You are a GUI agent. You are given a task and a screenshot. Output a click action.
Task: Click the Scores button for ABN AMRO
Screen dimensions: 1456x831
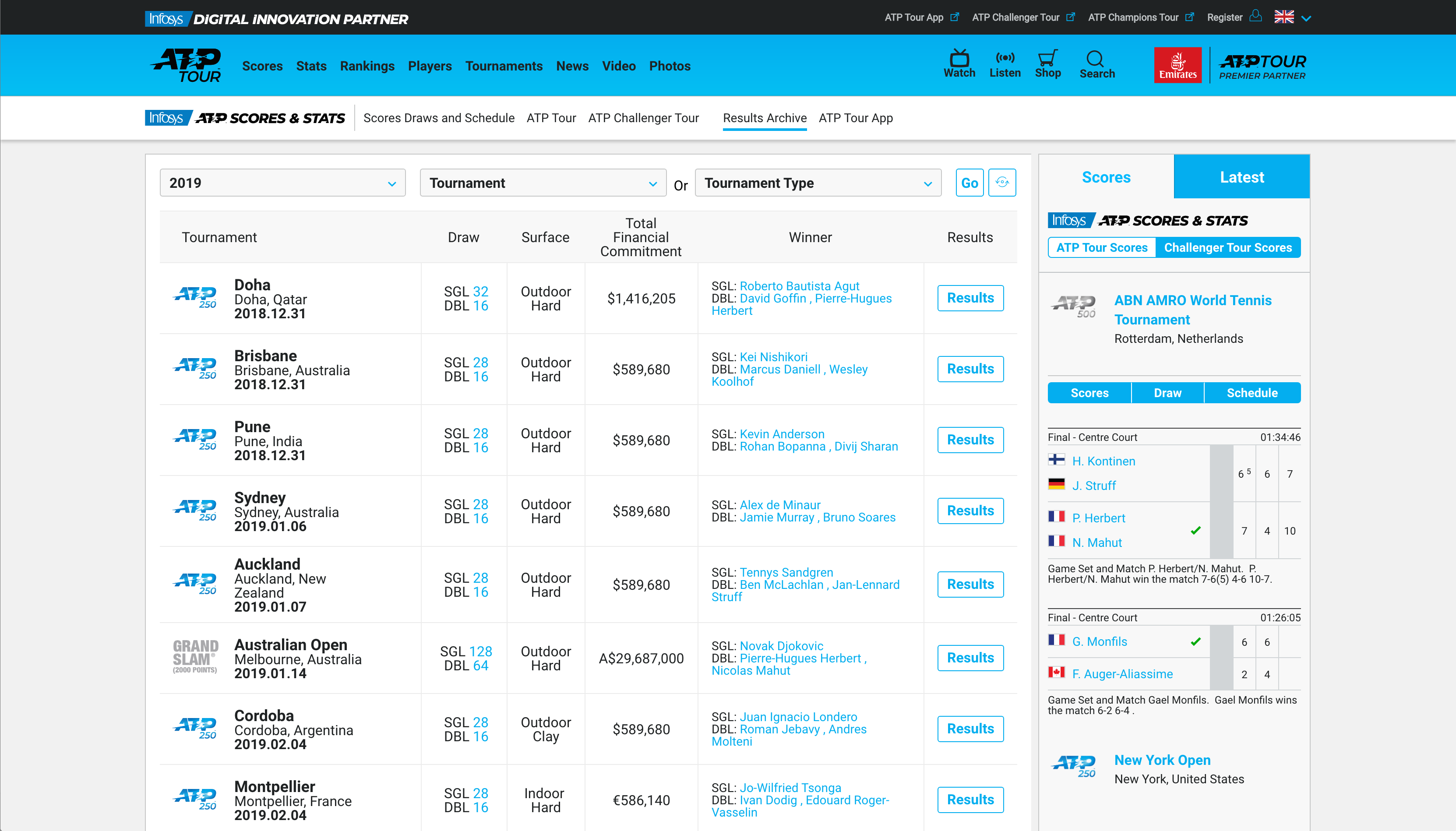point(1089,393)
